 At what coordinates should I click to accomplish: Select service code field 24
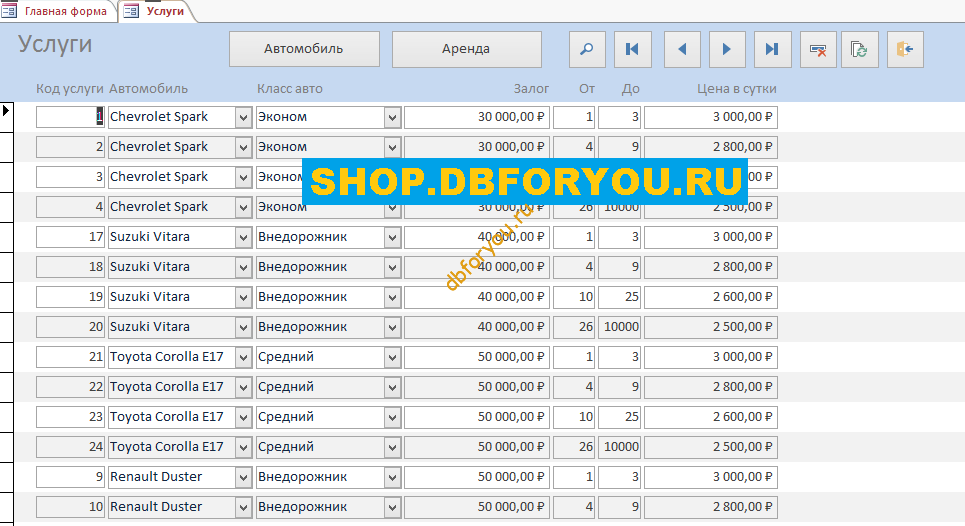pos(70,447)
